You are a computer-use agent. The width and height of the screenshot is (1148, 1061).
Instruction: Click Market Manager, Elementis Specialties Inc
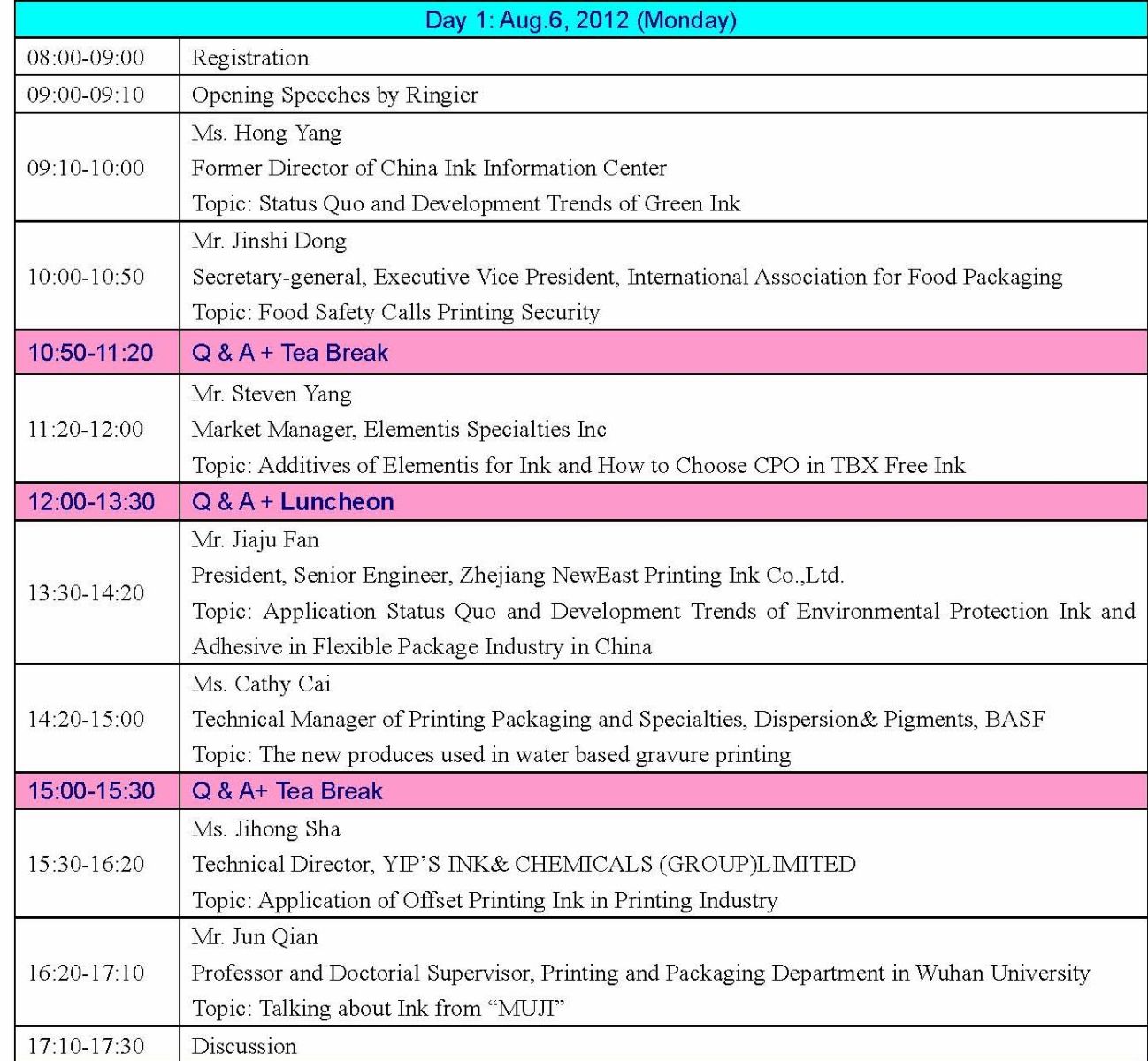click(399, 430)
